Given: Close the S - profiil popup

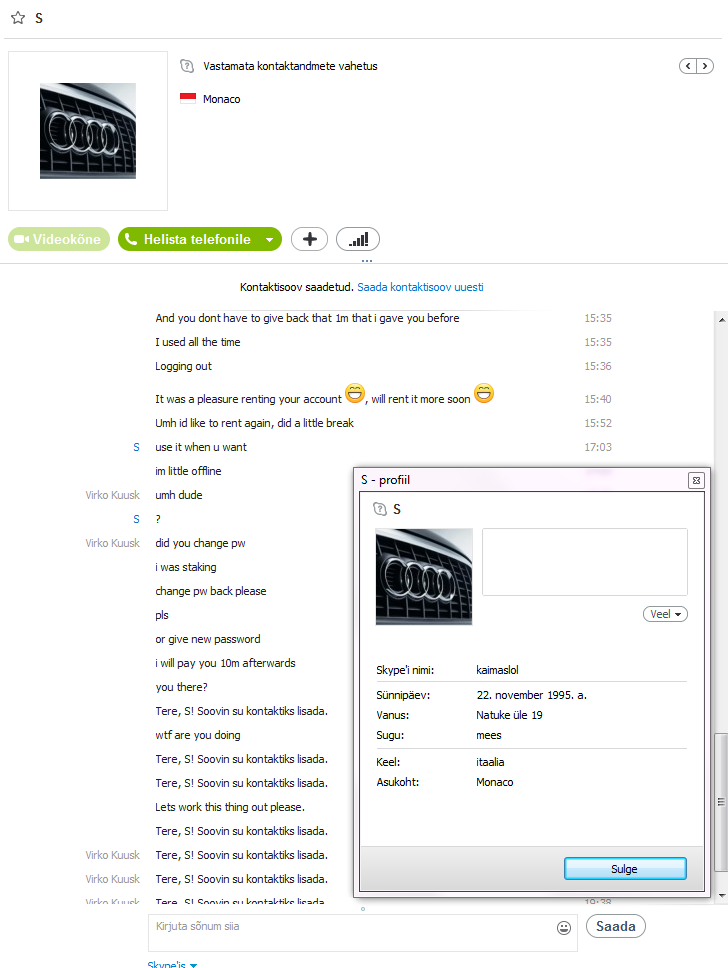Looking at the screenshot, I should pyautogui.click(x=696, y=480).
